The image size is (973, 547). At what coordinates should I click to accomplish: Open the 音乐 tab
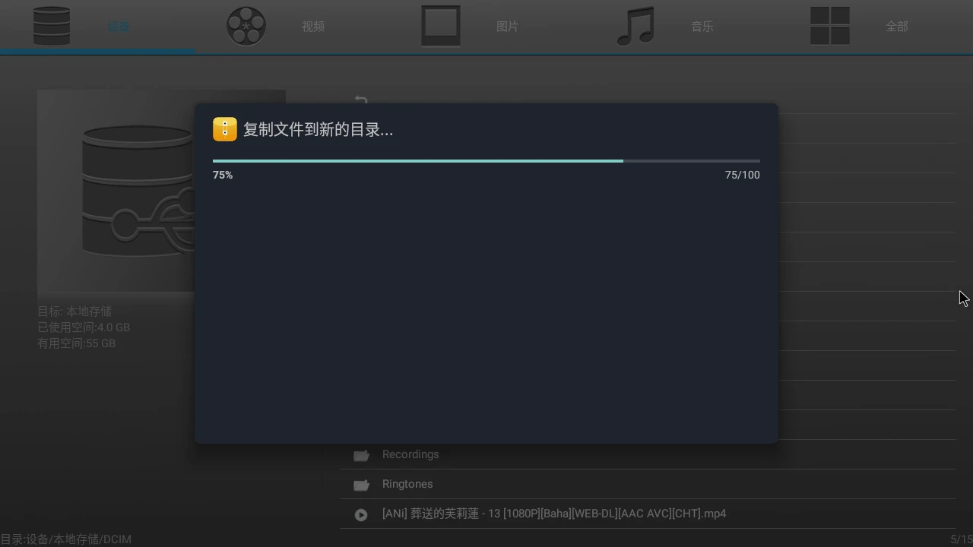(x=702, y=27)
